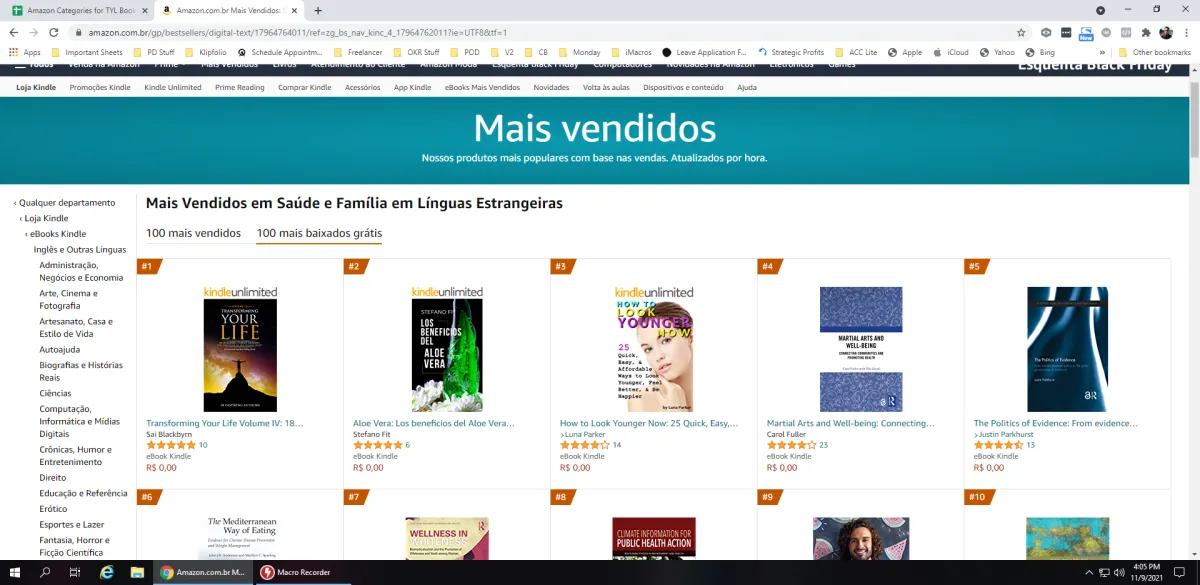
Task: Open the Chrome extensions puzzle icon
Action: tap(1146, 32)
